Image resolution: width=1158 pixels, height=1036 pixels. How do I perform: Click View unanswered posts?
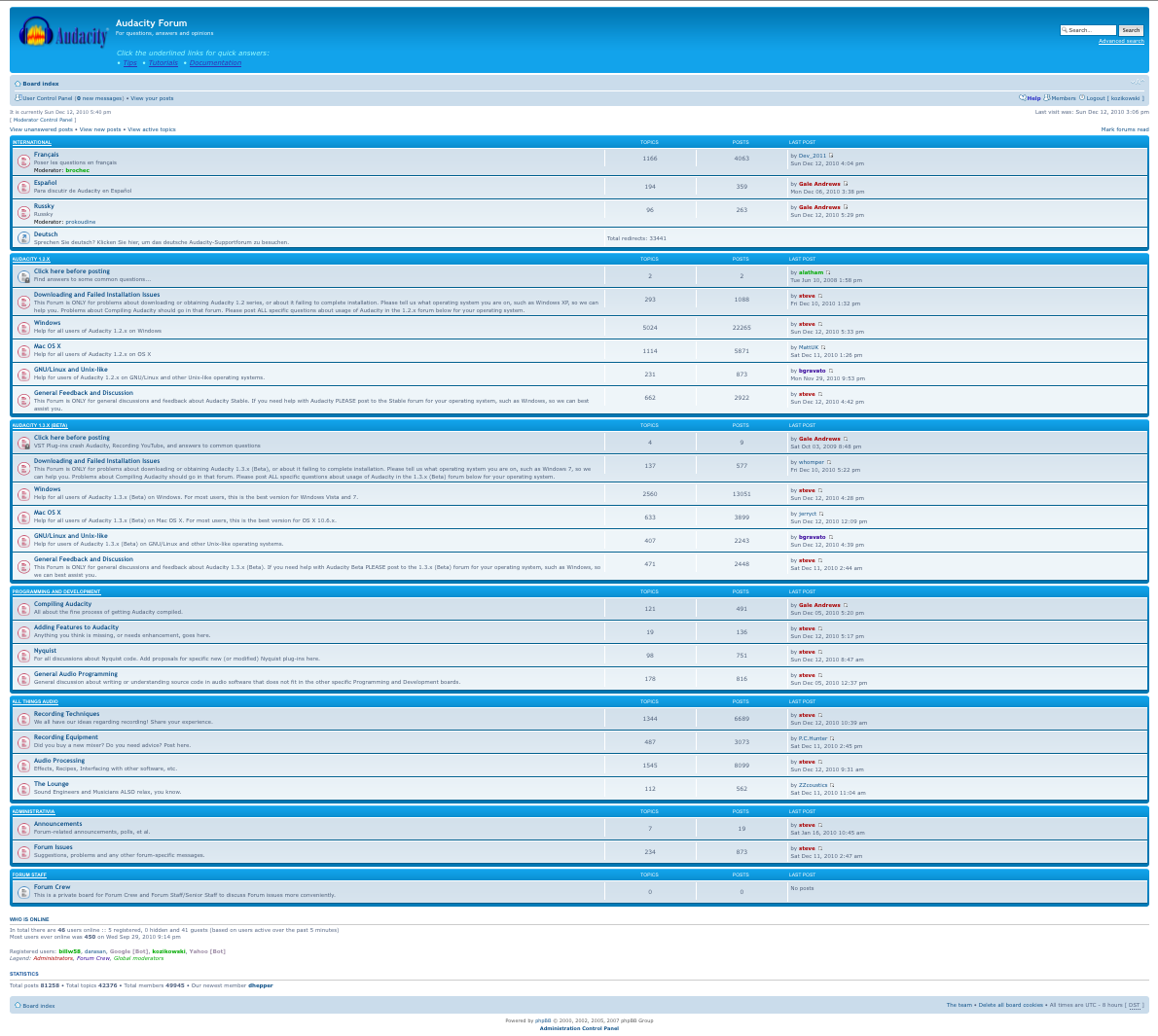coord(41,129)
